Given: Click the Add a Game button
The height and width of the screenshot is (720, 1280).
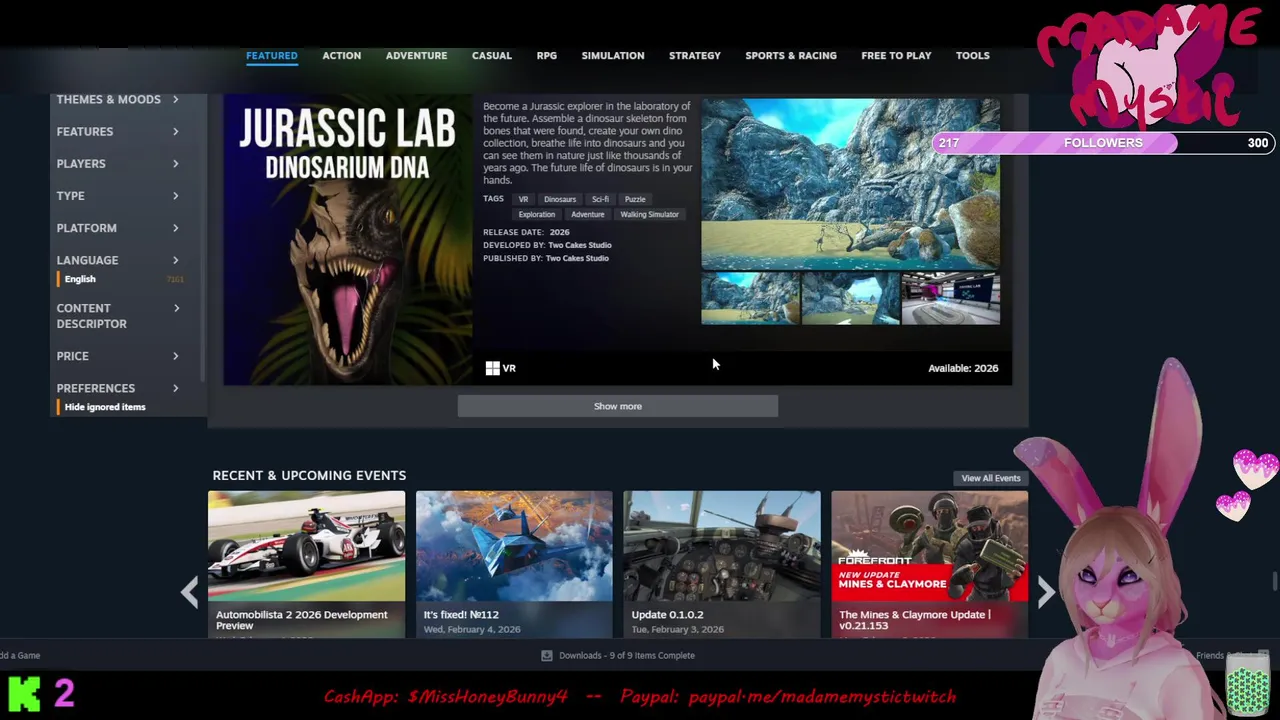Looking at the screenshot, I should tap(20, 656).
